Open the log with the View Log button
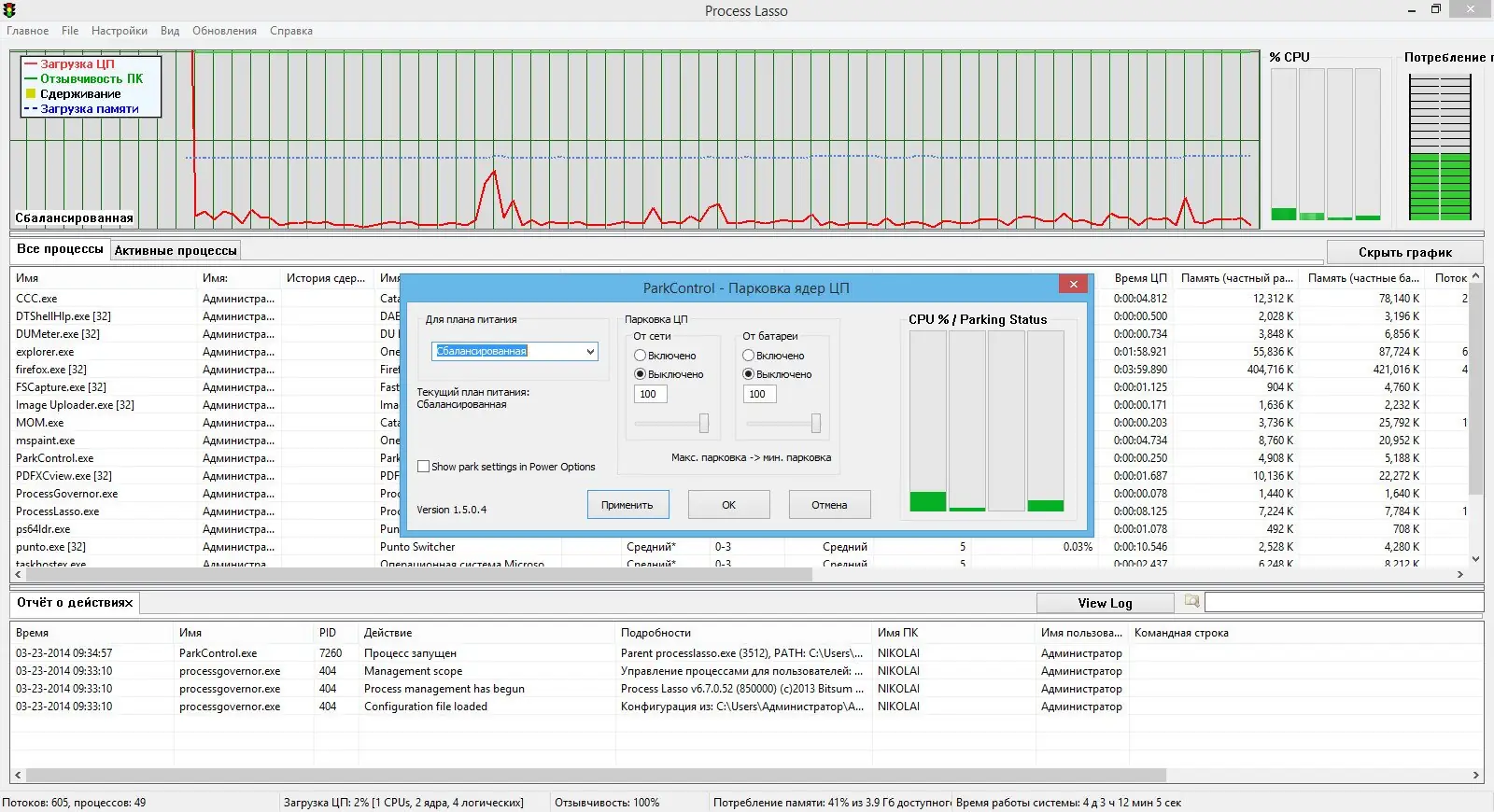Viewport: 1494px width, 812px height. click(x=1105, y=603)
